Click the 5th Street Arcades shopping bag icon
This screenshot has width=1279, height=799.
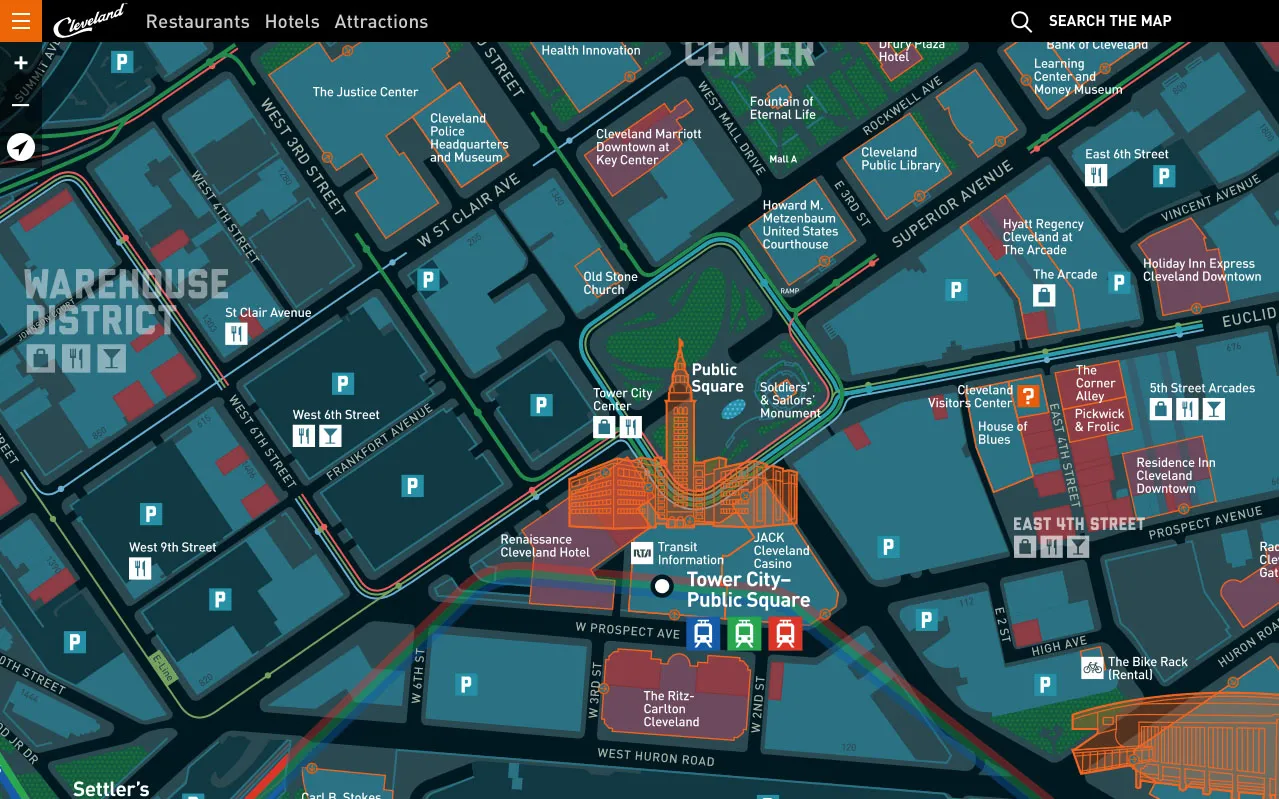1161,408
